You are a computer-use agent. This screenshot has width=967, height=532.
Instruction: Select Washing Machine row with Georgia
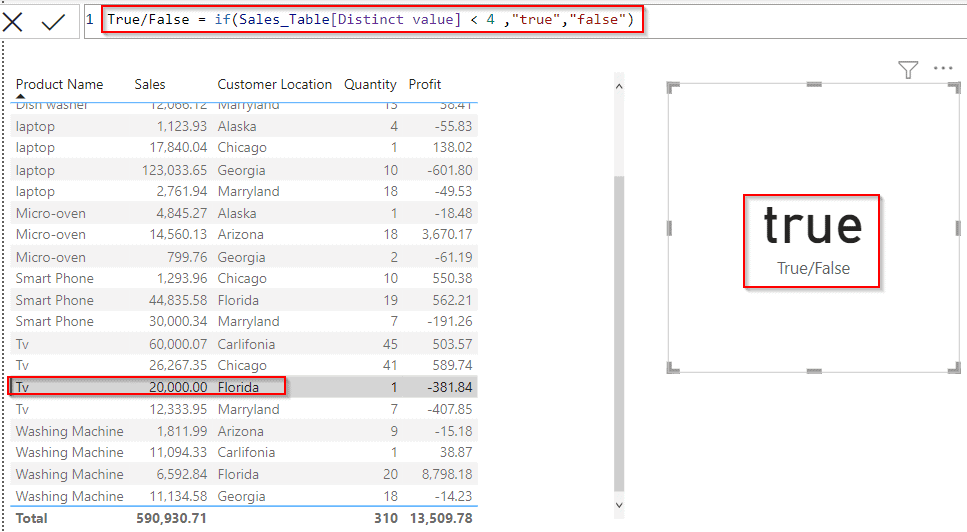coord(244,496)
